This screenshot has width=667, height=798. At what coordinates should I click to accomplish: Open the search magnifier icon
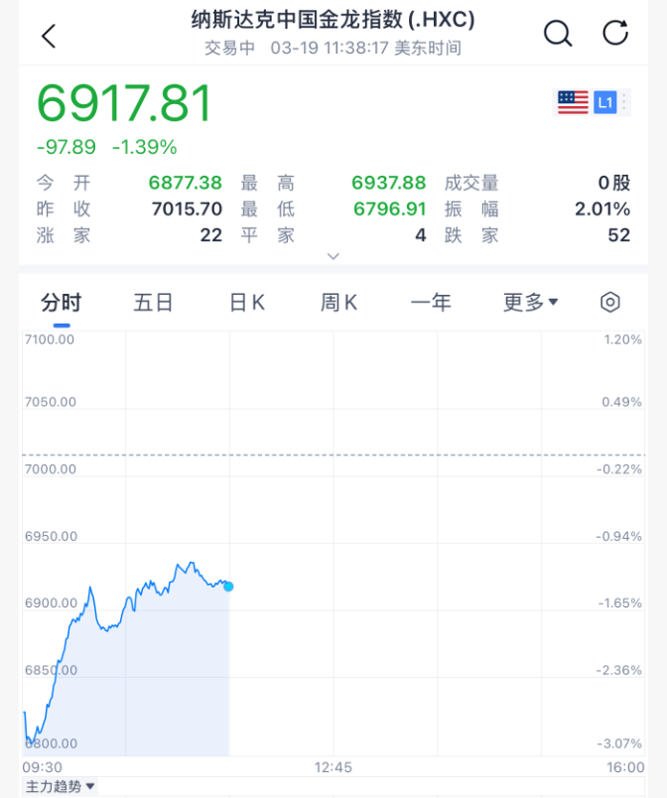point(557,33)
